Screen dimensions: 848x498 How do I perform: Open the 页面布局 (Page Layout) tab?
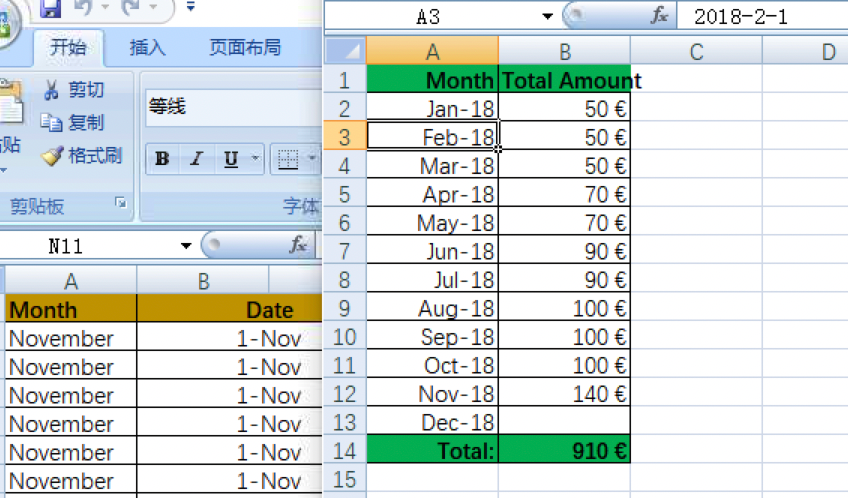244,48
